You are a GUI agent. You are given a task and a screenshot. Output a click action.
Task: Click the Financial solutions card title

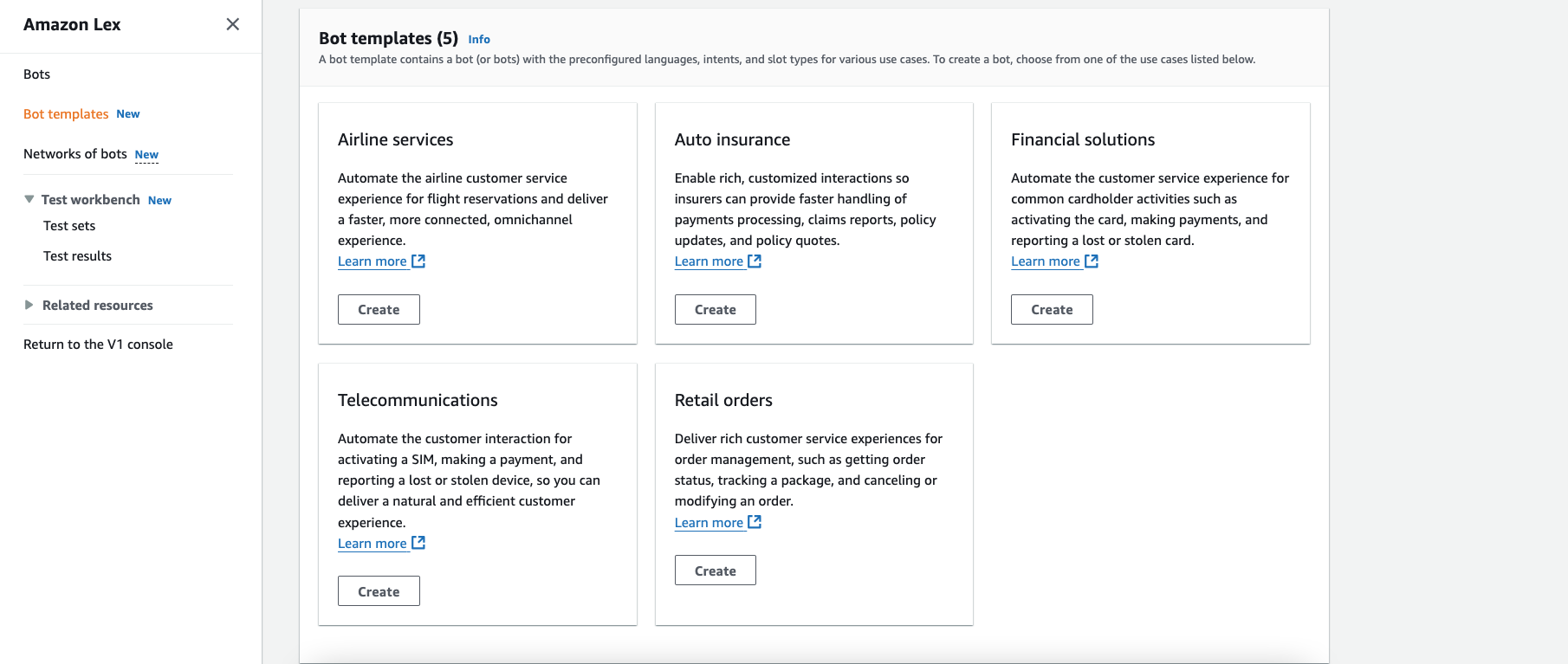(x=1083, y=139)
